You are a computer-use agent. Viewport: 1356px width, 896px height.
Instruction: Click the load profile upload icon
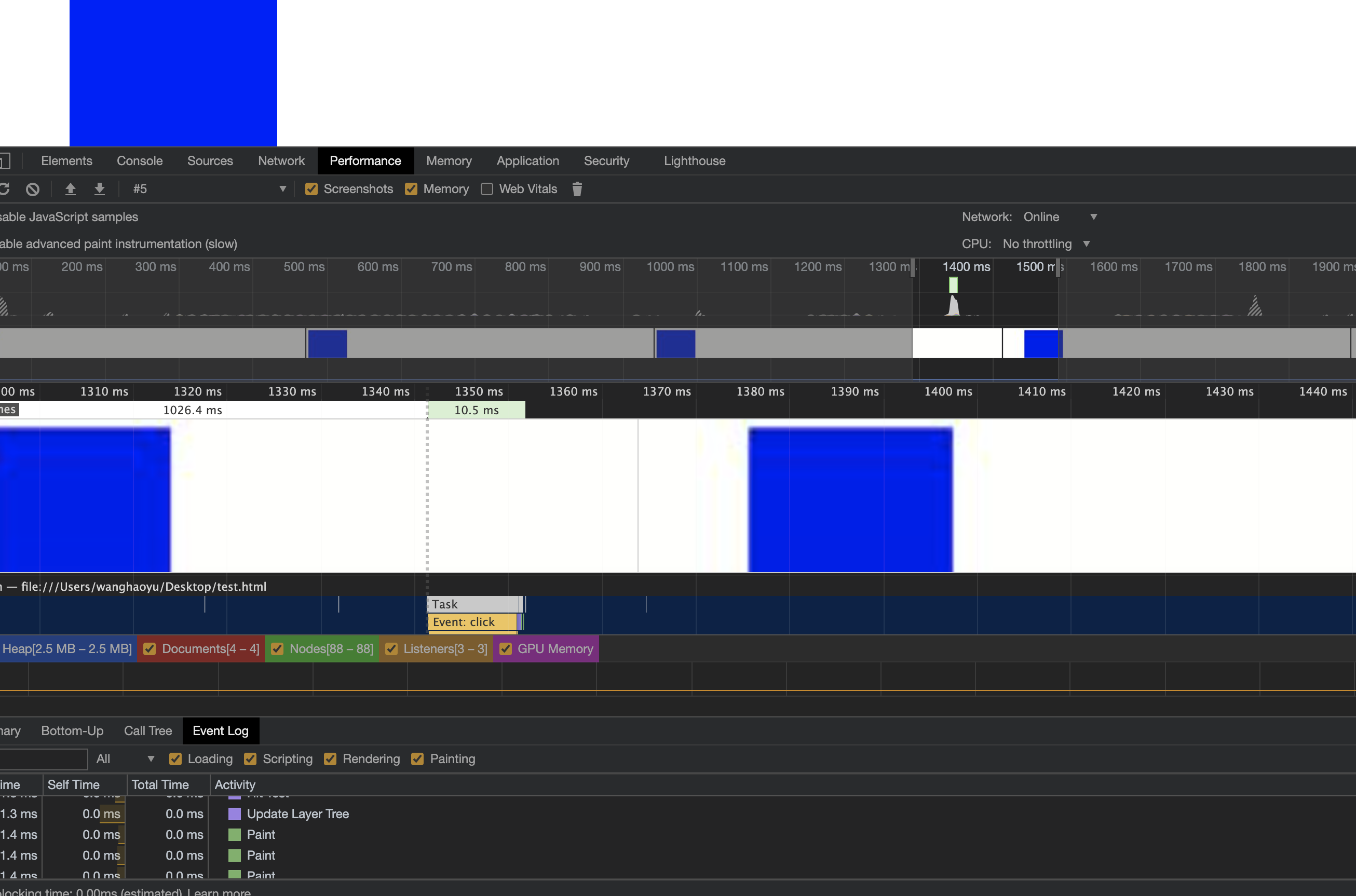click(70, 189)
